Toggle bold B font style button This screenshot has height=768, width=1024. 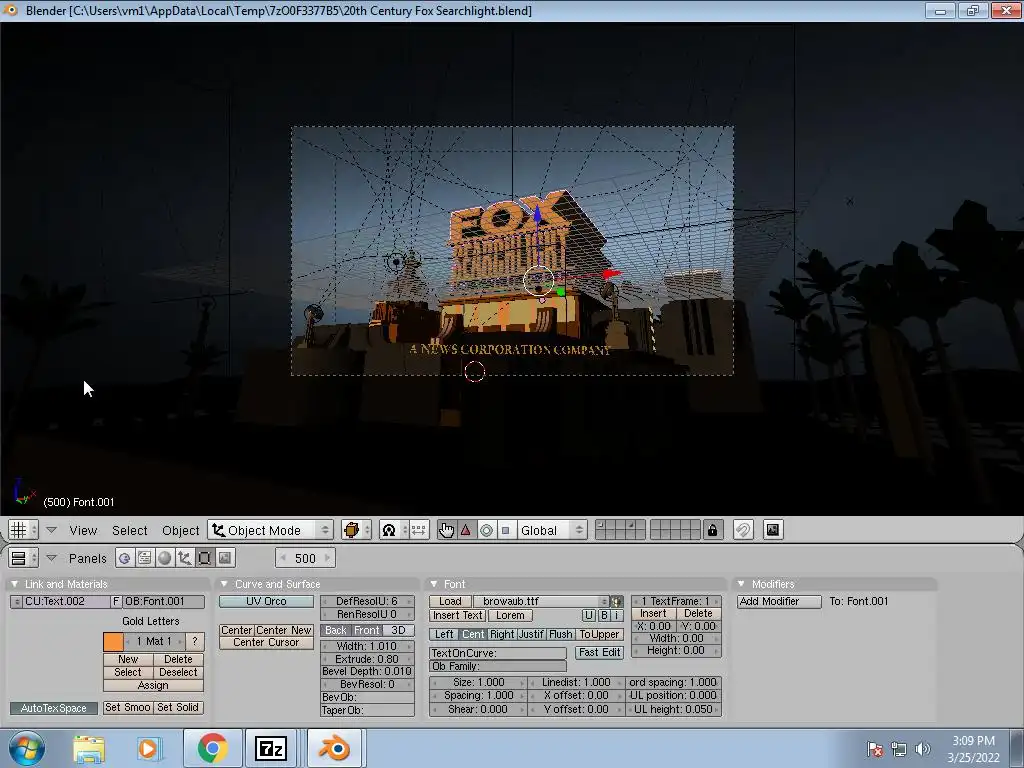click(x=604, y=615)
